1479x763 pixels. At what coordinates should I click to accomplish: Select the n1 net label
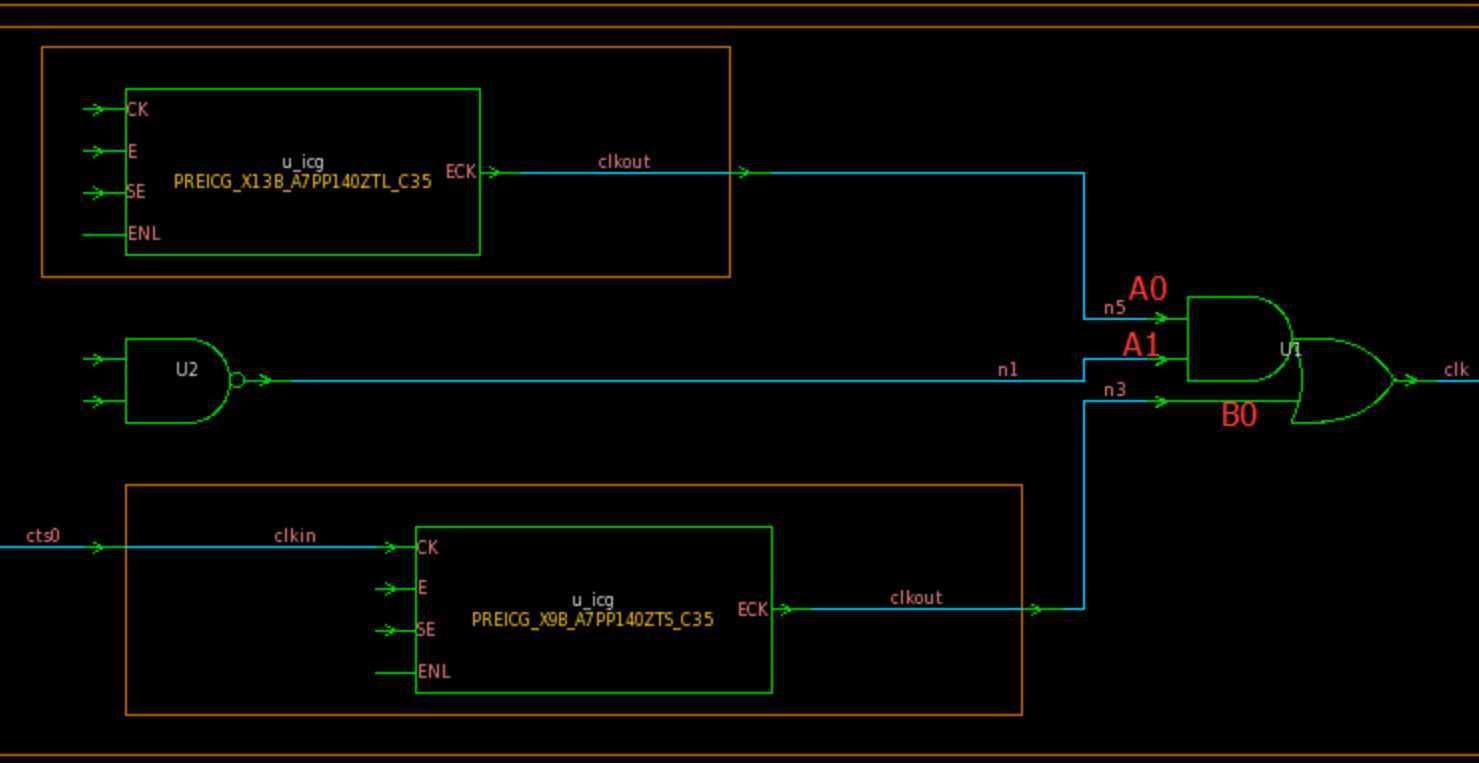(x=1008, y=370)
